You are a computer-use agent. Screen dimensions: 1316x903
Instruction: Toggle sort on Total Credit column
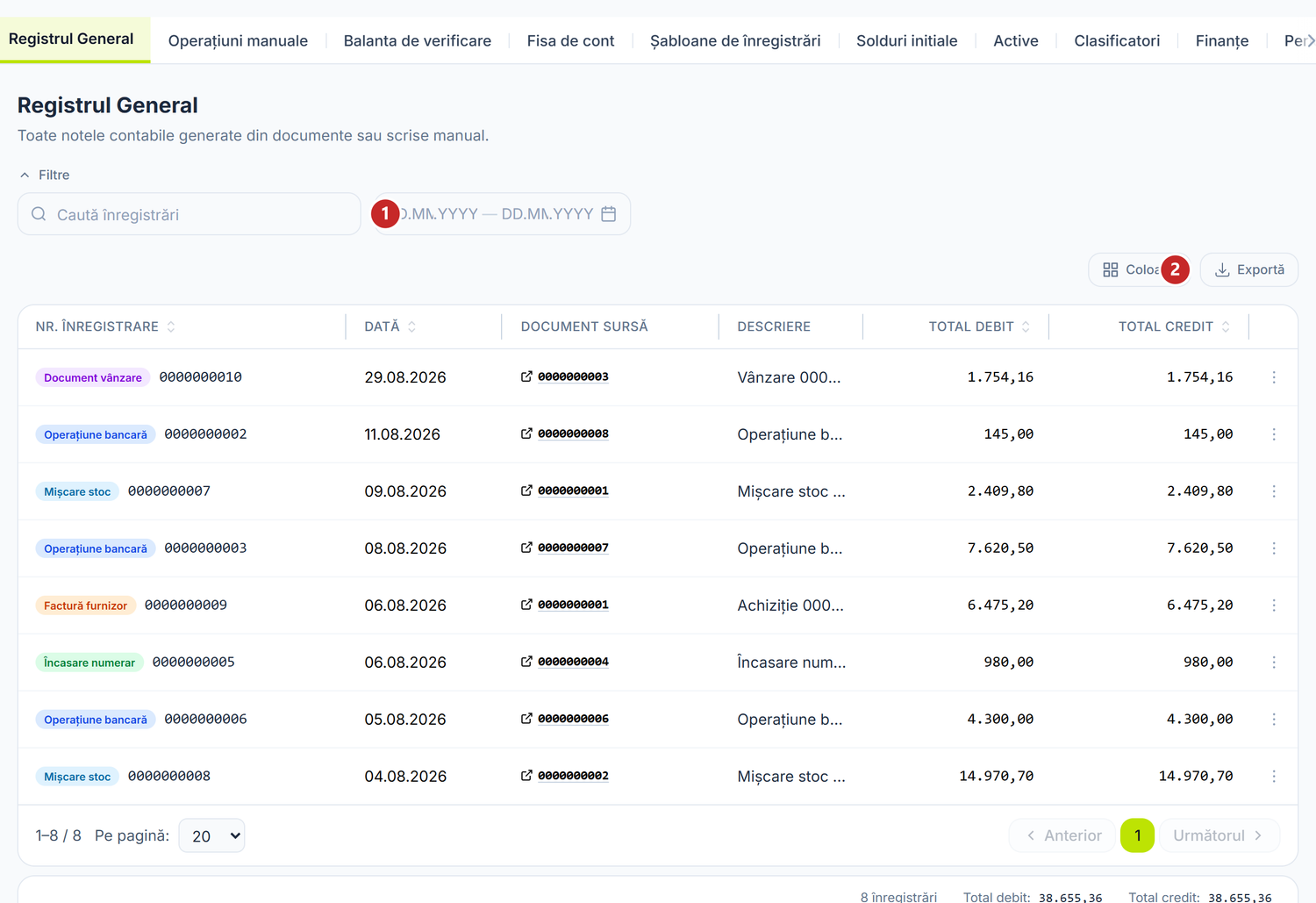click(x=1226, y=326)
